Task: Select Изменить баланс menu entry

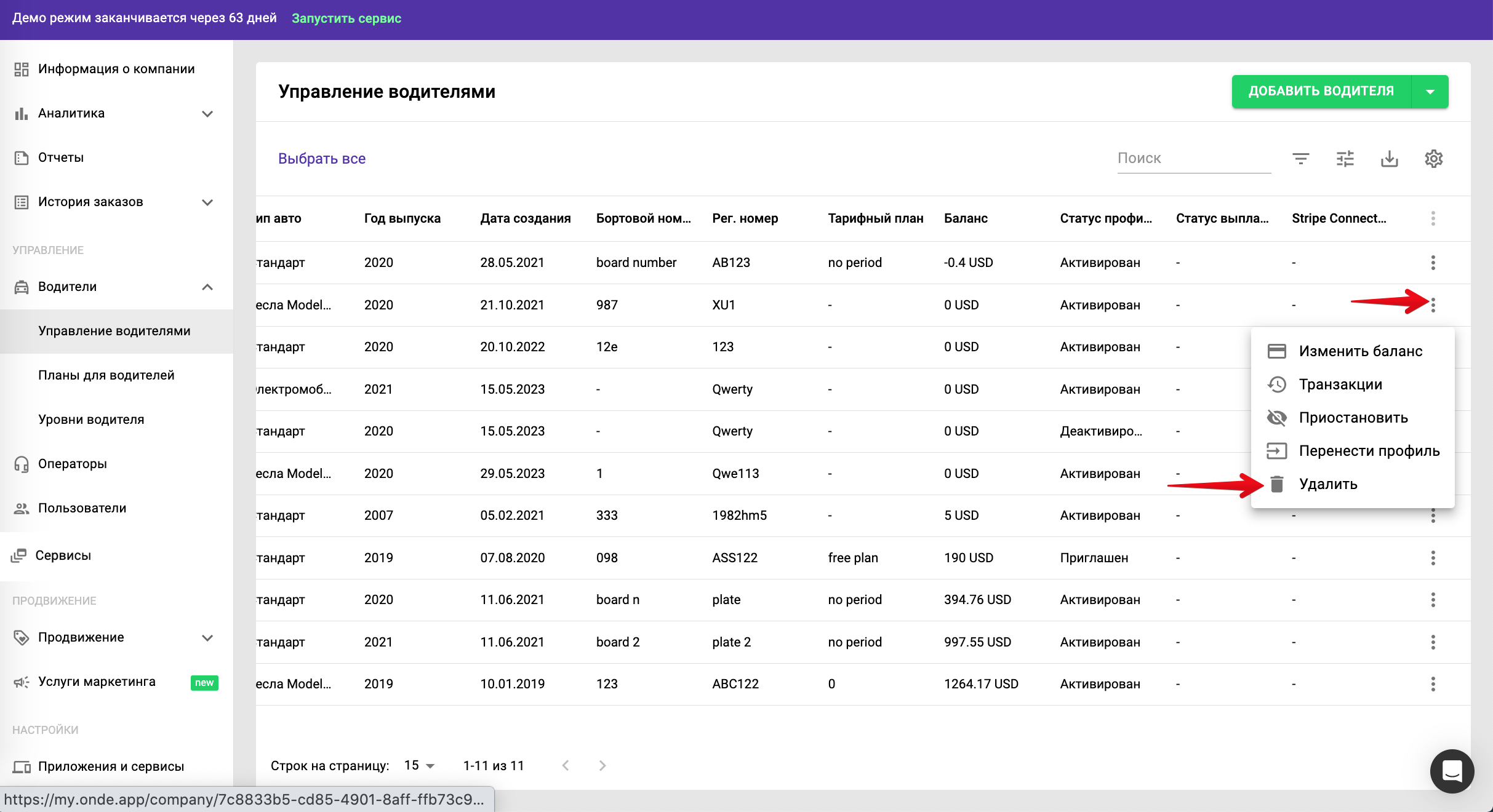Action: 1360,351
